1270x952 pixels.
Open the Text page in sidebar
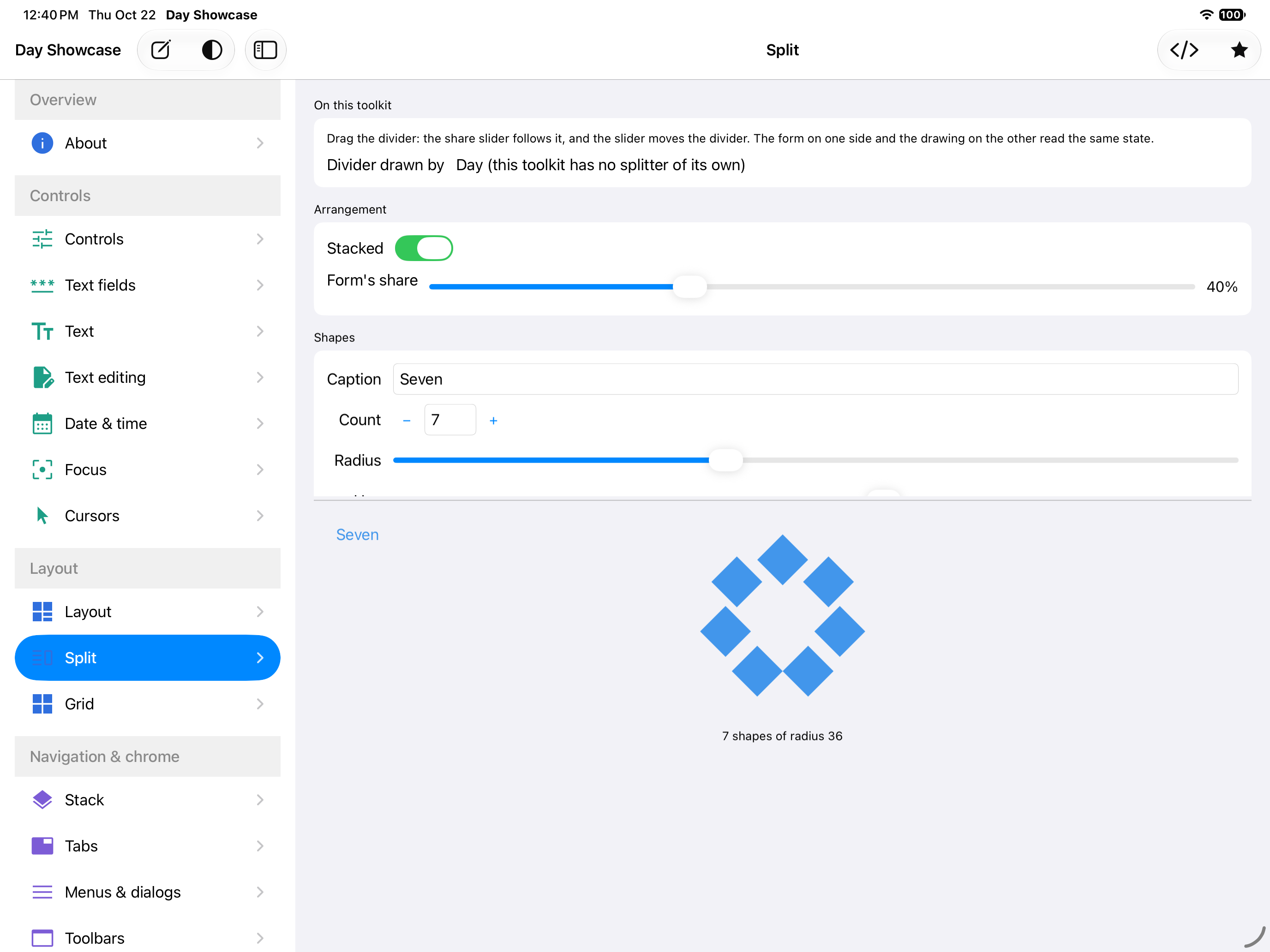[x=148, y=331]
